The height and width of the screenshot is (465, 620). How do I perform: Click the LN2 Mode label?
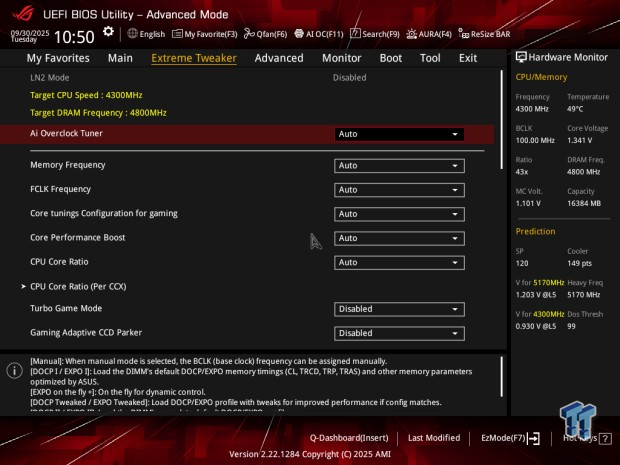49,78
